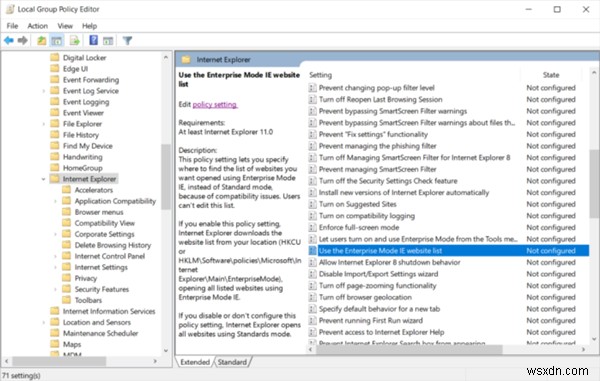600x381 pixels.
Task: Click policy icon for Turn off browser geolocation
Action: [x=312, y=297]
